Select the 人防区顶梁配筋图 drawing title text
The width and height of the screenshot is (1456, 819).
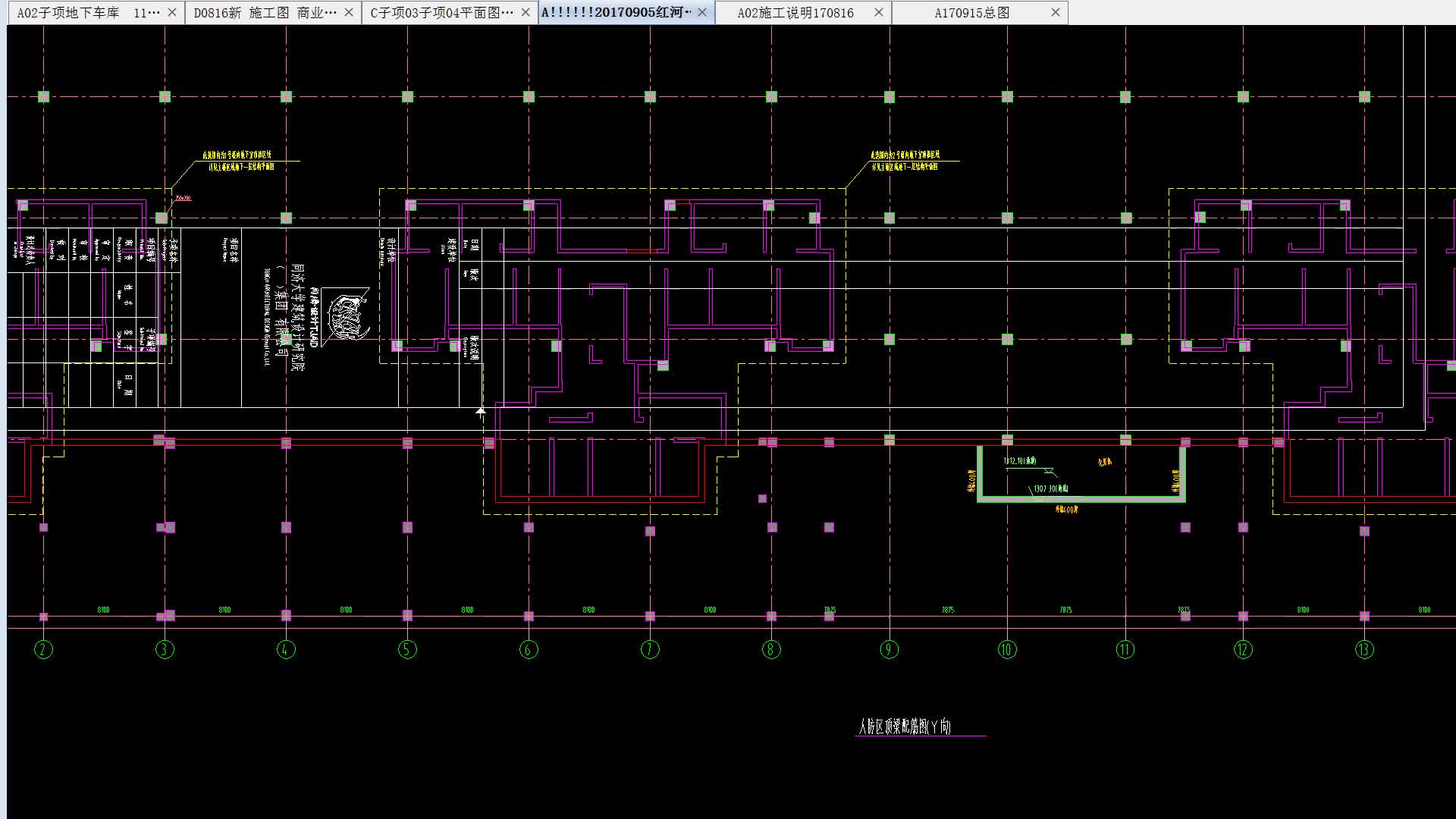coord(904,727)
